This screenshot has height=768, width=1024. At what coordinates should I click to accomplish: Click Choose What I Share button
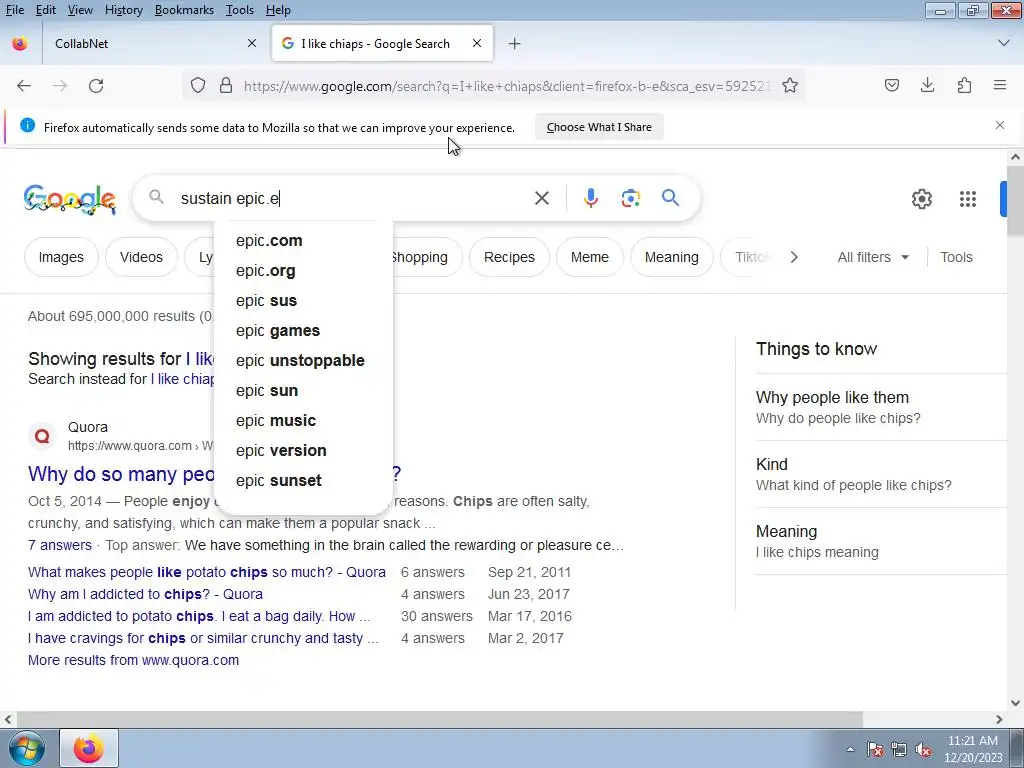click(x=599, y=127)
